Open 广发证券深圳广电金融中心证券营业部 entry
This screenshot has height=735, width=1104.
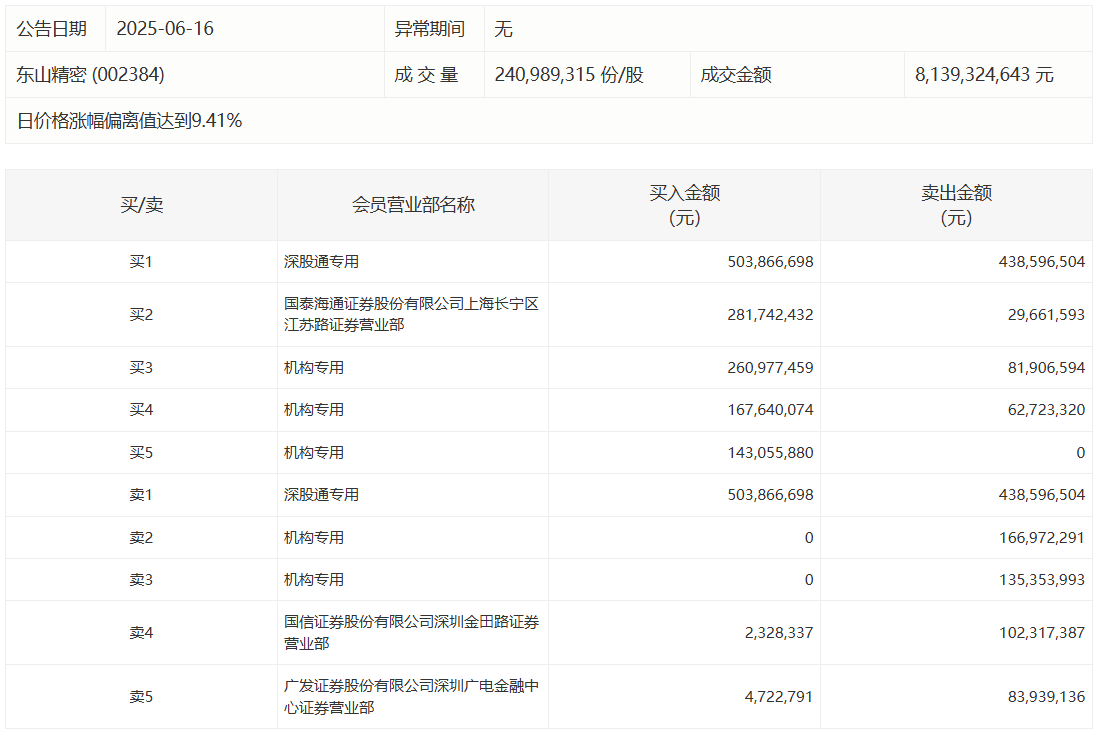coord(411,697)
